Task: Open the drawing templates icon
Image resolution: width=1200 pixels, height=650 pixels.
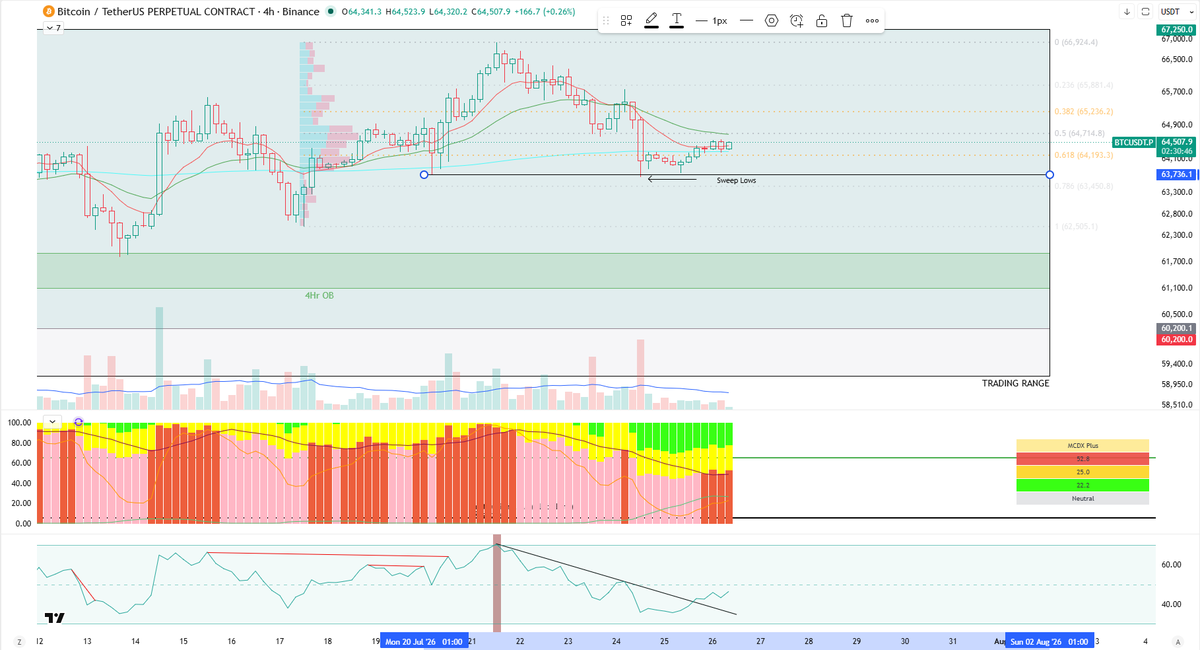Action: coord(626,20)
